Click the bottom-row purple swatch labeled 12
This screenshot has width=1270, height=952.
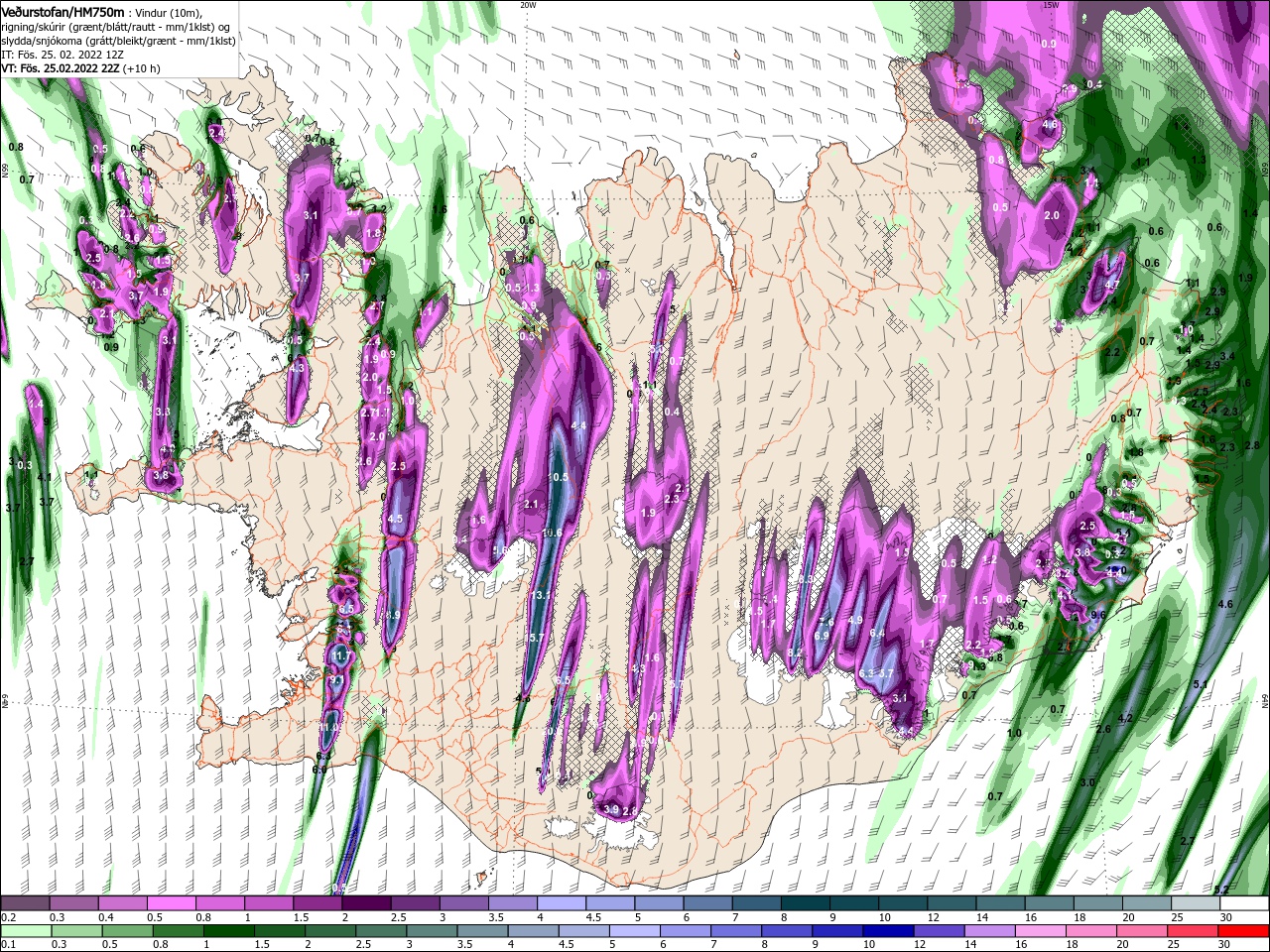point(938,931)
